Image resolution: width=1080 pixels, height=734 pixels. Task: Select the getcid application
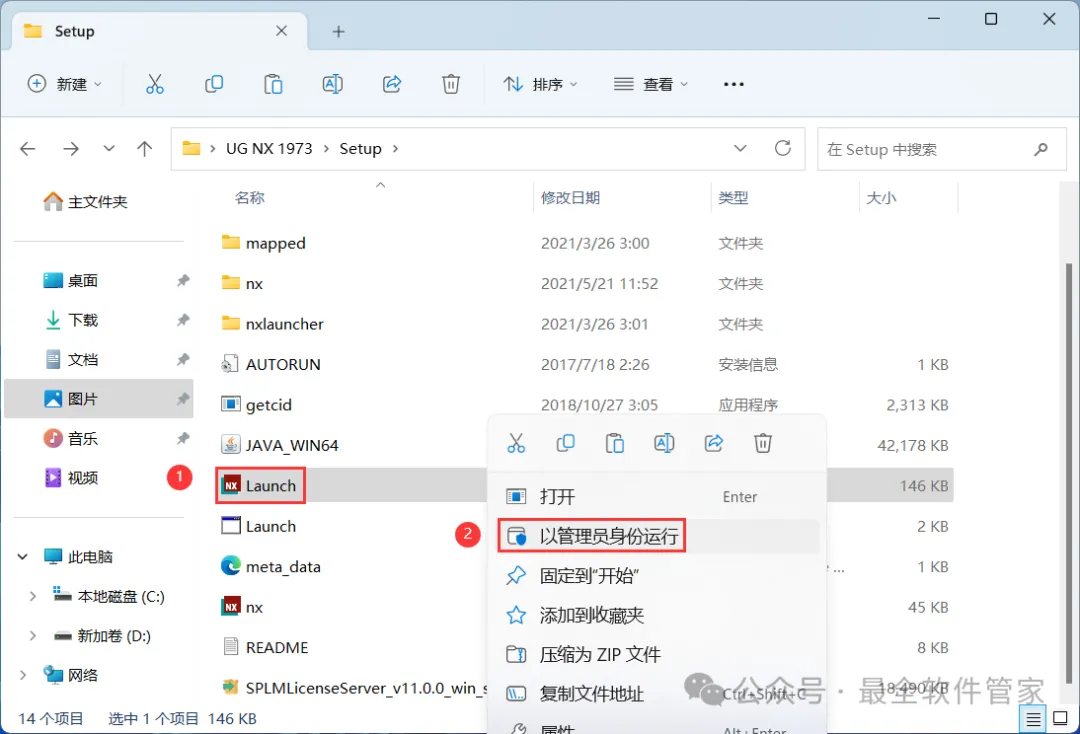click(x=257, y=404)
